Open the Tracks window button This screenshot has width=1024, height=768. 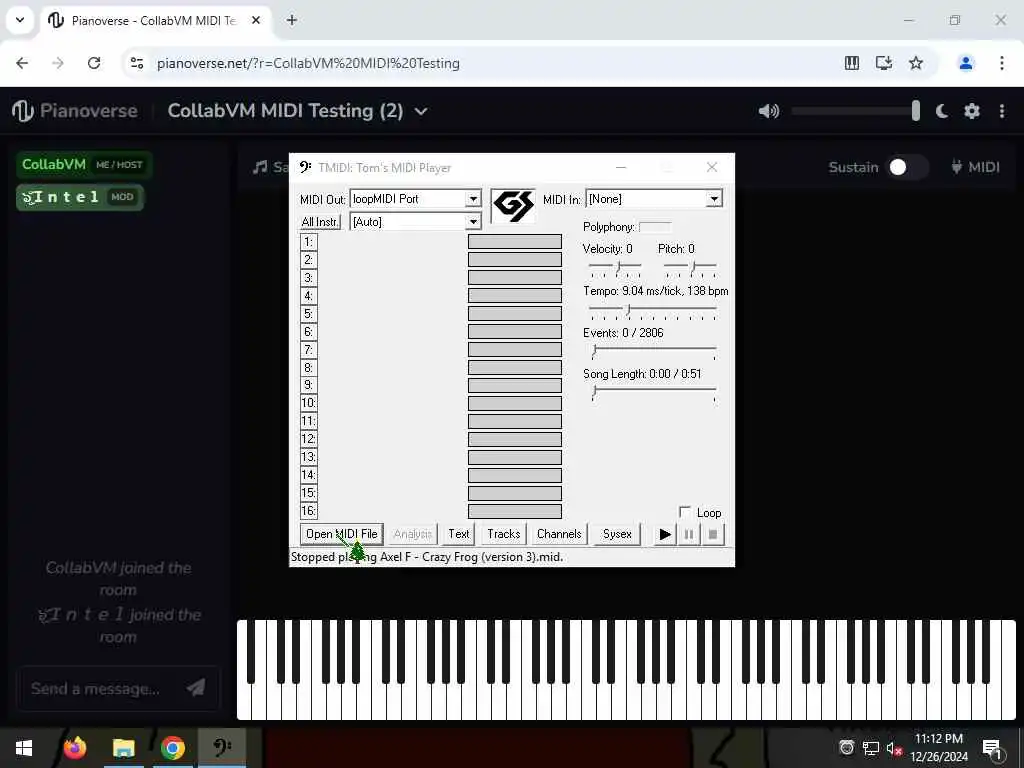pyautogui.click(x=504, y=534)
